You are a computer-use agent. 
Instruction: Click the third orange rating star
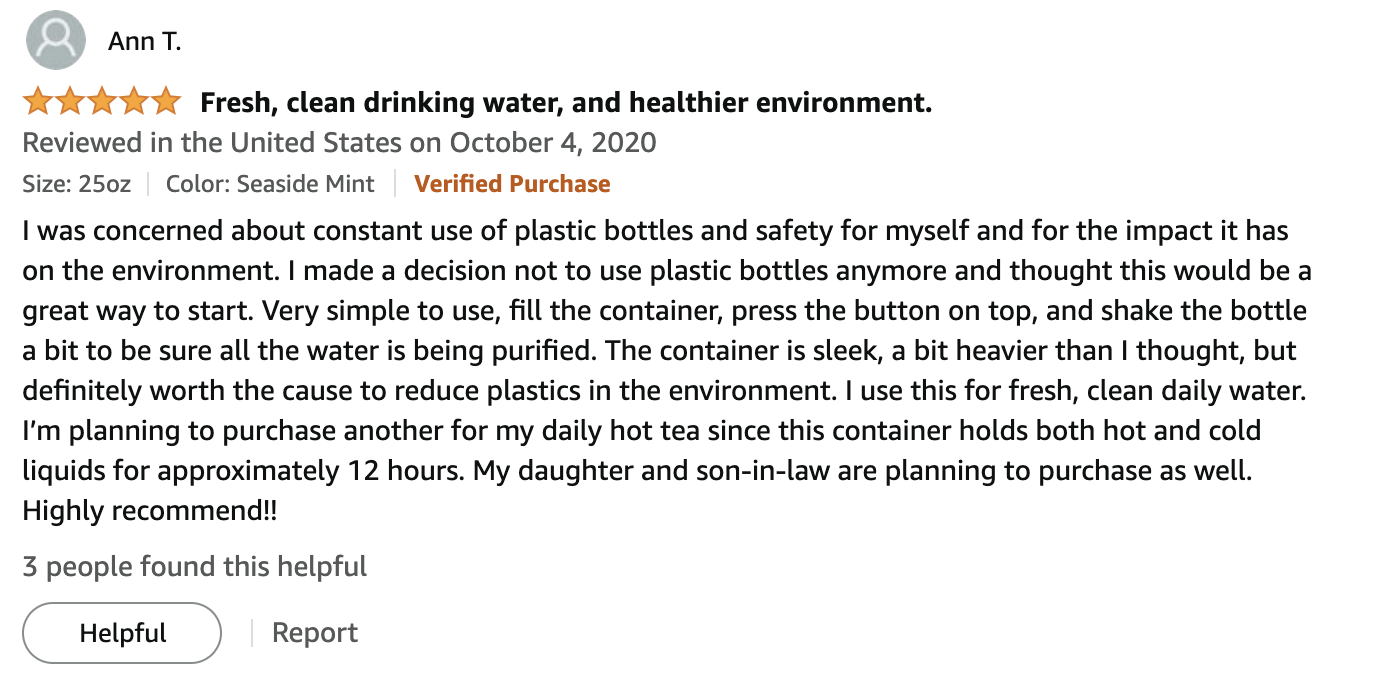pos(102,101)
